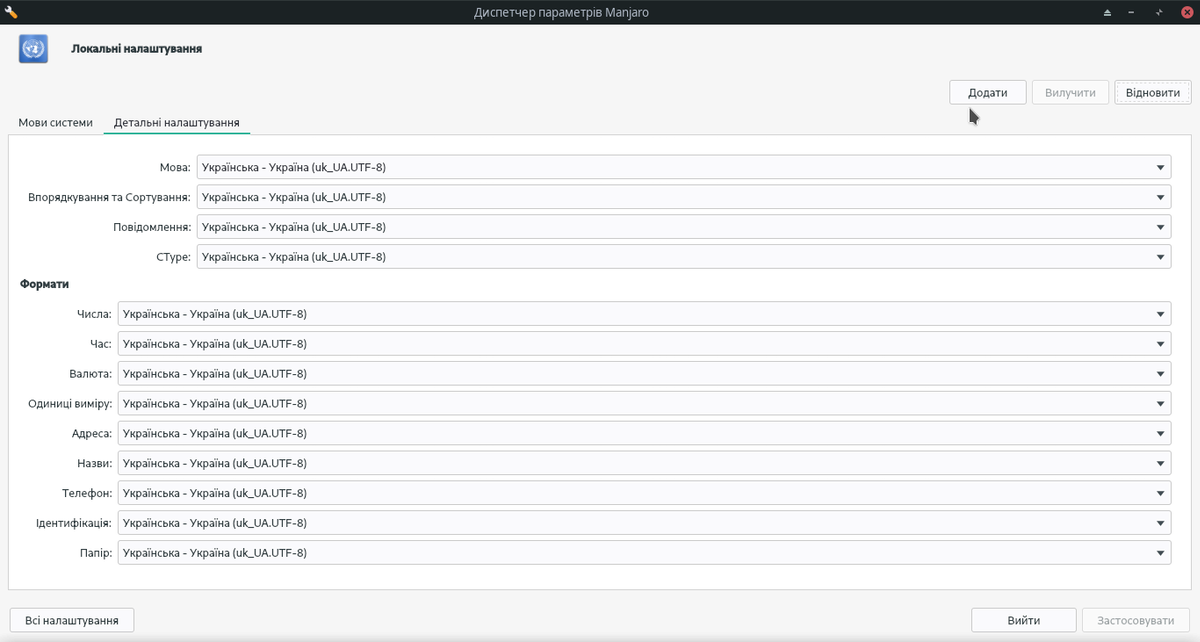Click the Назви: field label
Screen dimensions: 1200x642
94,463
